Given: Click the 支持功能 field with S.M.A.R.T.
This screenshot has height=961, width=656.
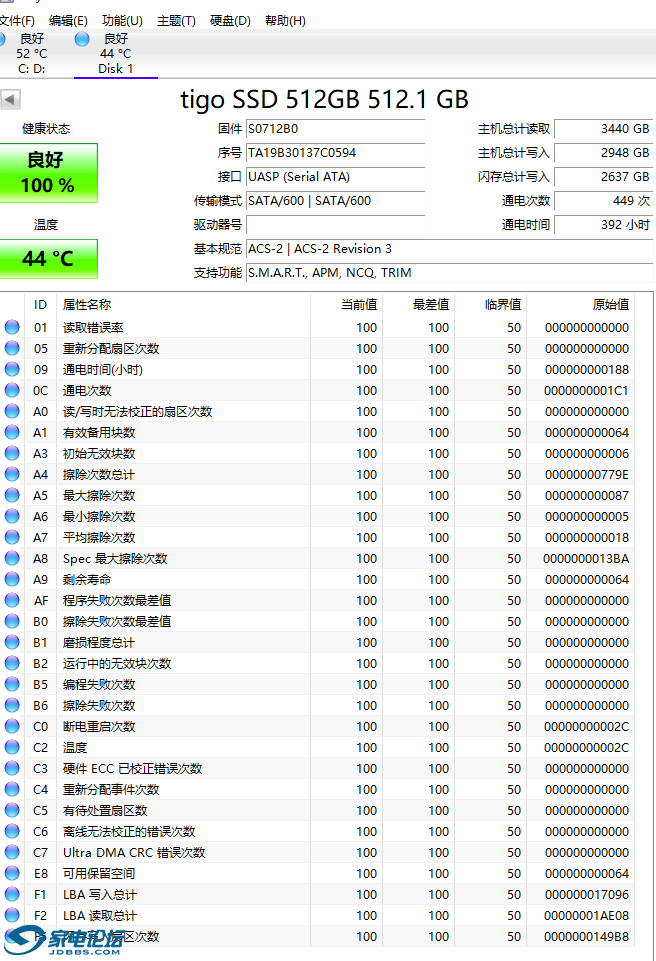Looking at the screenshot, I should click(449, 272).
